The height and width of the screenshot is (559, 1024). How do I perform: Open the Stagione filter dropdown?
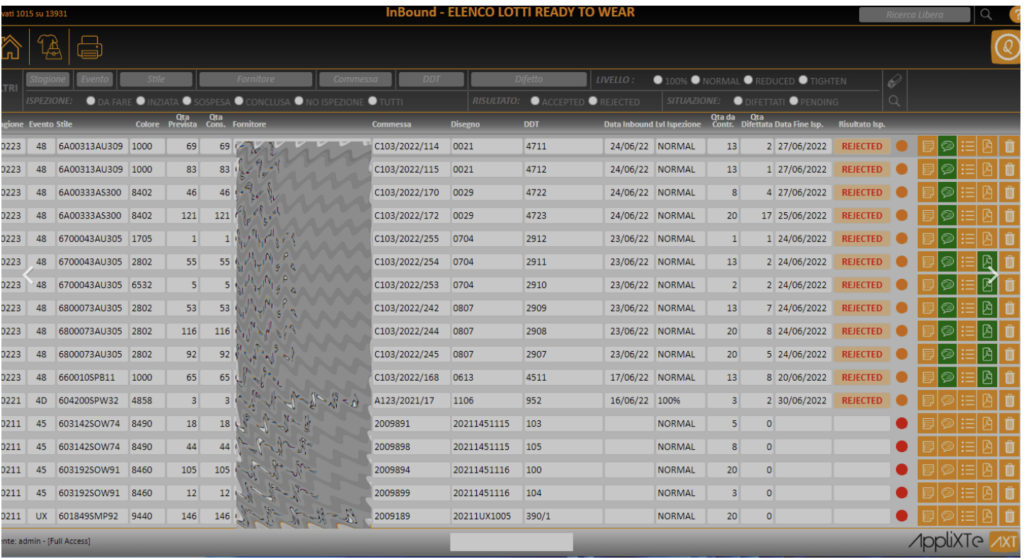point(48,79)
